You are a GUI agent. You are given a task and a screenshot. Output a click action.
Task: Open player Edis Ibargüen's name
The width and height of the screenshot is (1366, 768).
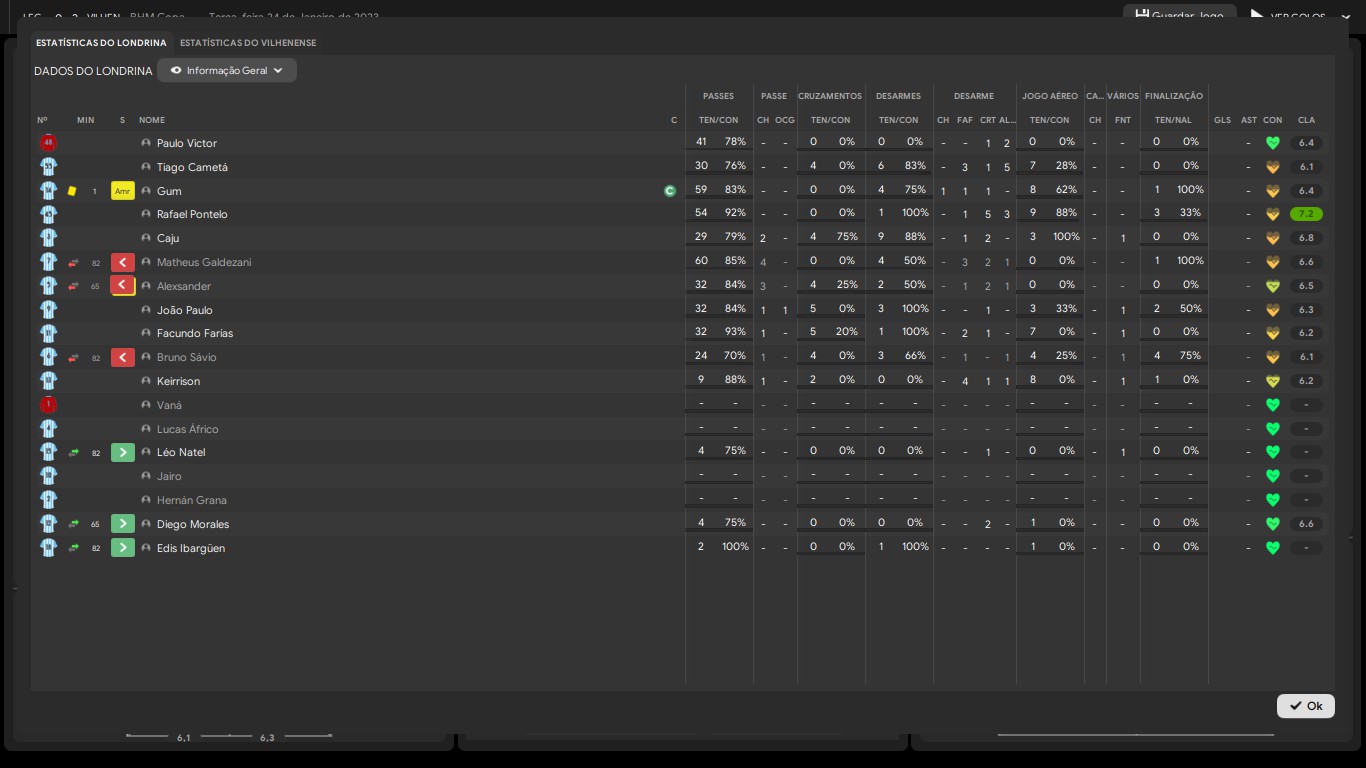pos(191,548)
